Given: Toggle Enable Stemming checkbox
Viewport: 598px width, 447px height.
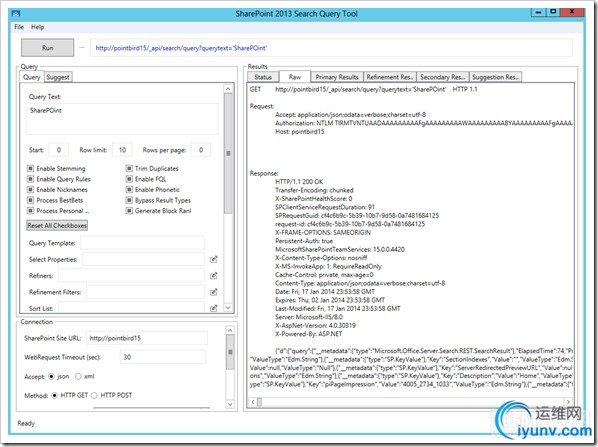Looking at the screenshot, I should click(x=30, y=168).
